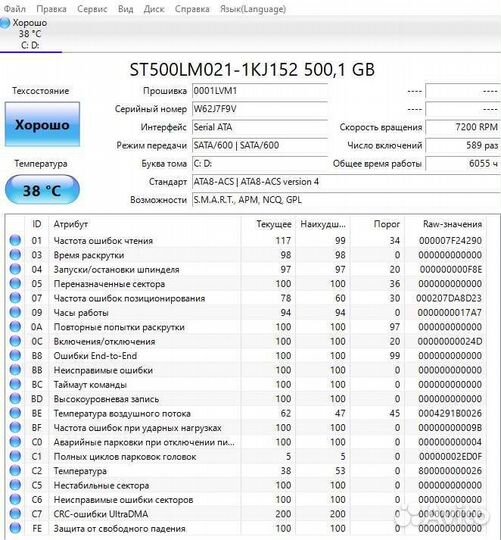
Task: Click the Серийный номер field W62J7F9V
Action: click(x=260, y=109)
